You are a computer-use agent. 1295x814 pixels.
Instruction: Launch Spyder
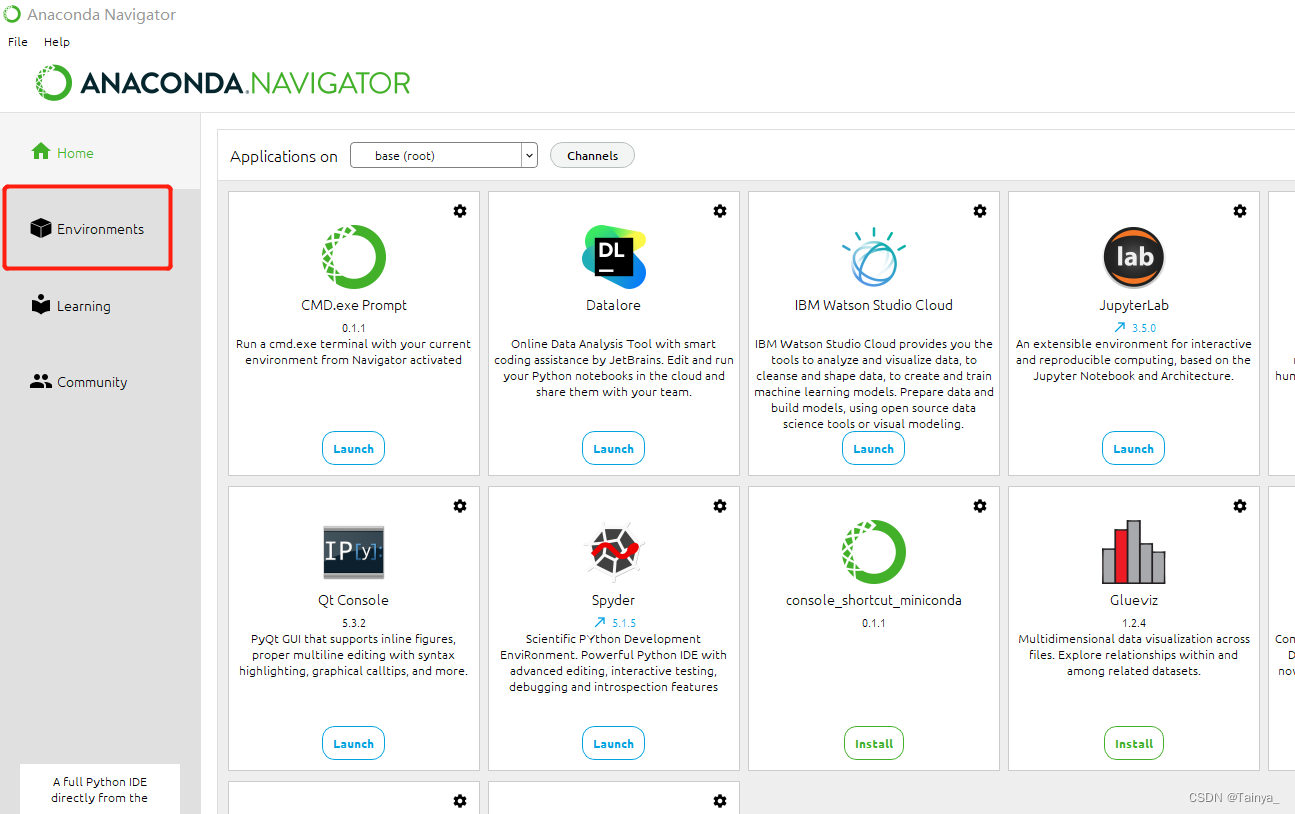point(613,743)
